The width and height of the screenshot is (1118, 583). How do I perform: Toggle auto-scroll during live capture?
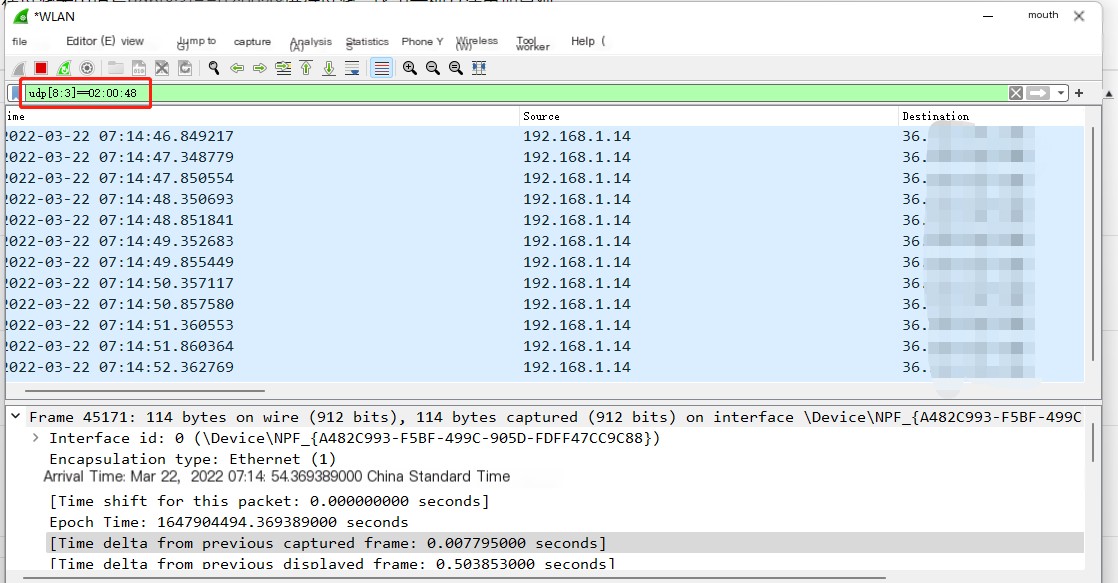(x=352, y=68)
